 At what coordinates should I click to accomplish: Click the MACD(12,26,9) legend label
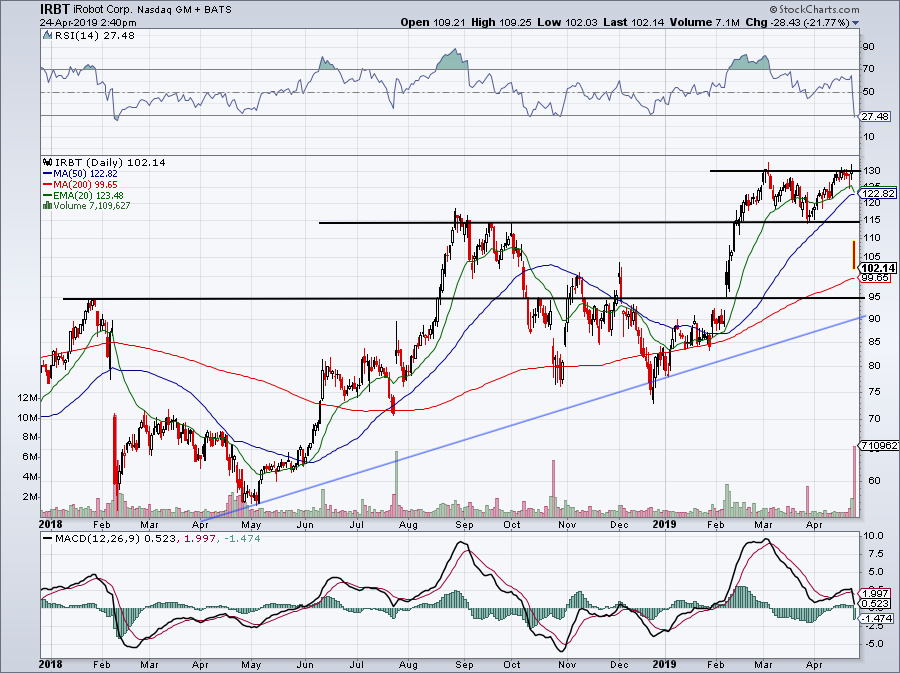(x=98, y=539)
